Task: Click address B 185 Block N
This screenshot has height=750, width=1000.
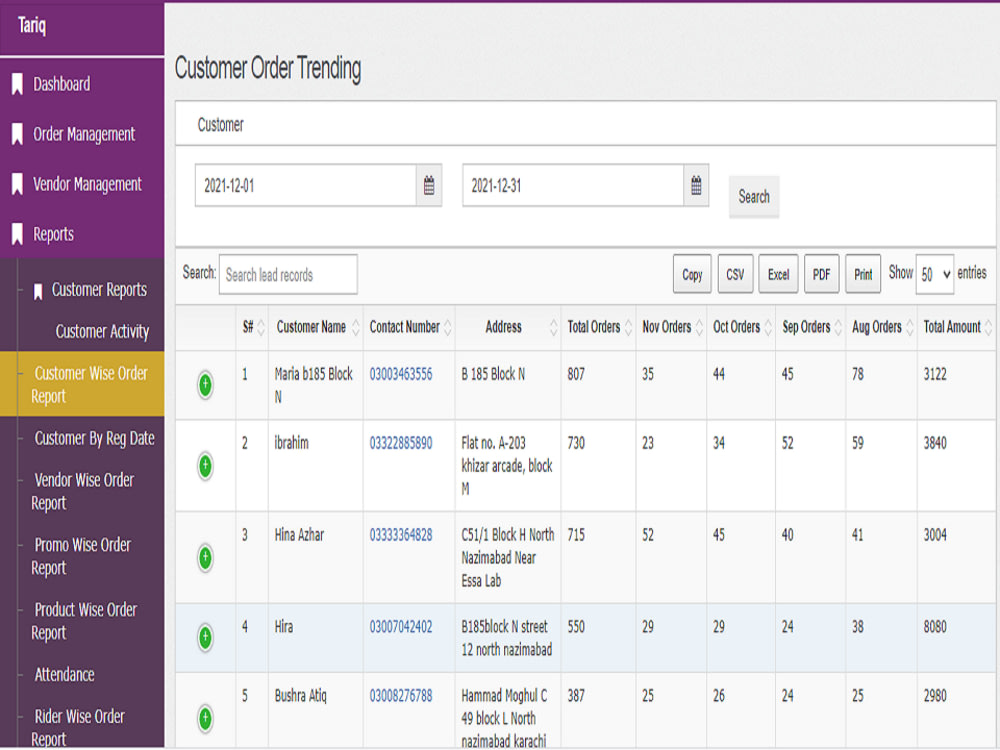Action: (x=493, y=374)
